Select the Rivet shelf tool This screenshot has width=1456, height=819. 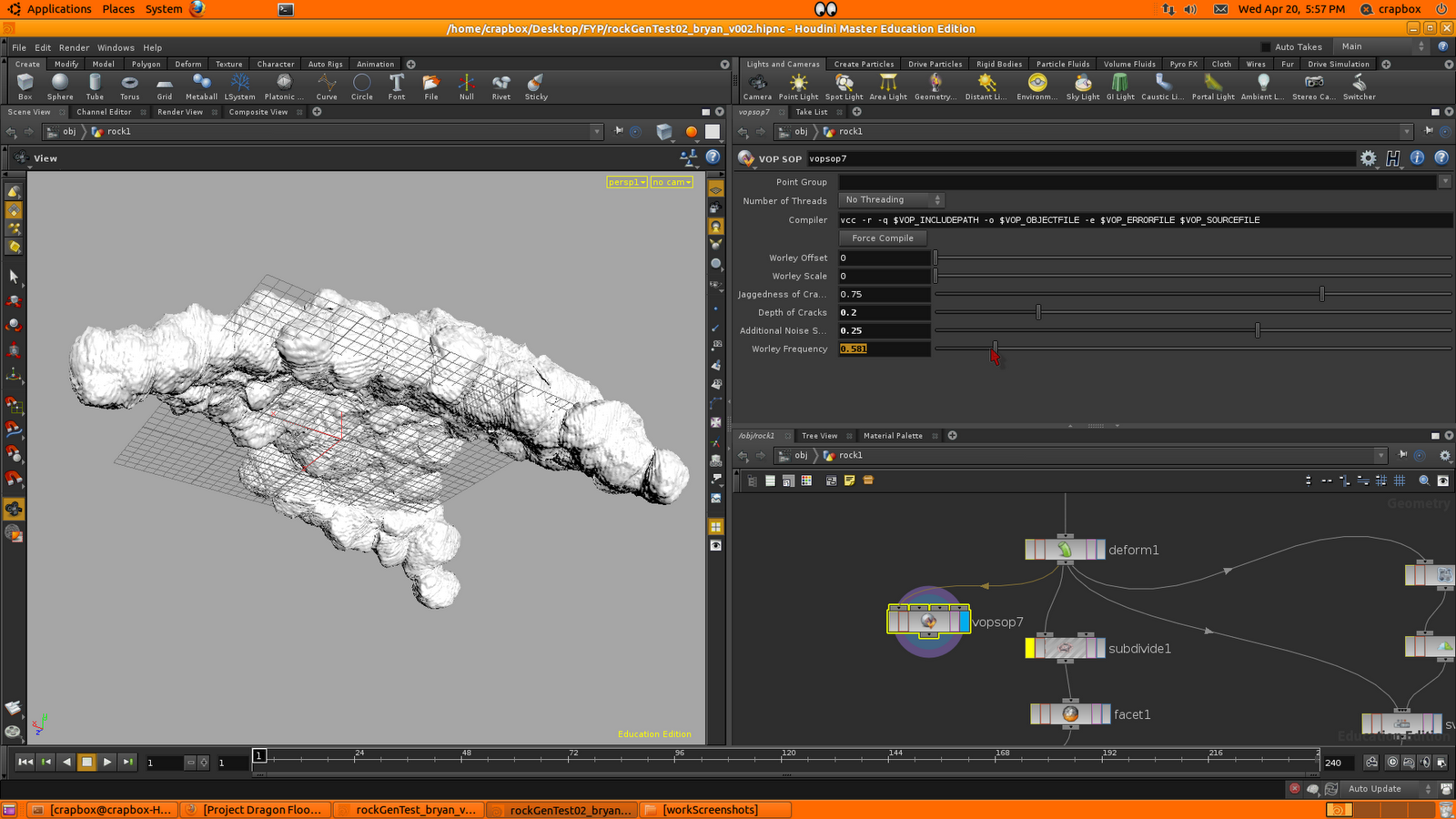(501, 86)
